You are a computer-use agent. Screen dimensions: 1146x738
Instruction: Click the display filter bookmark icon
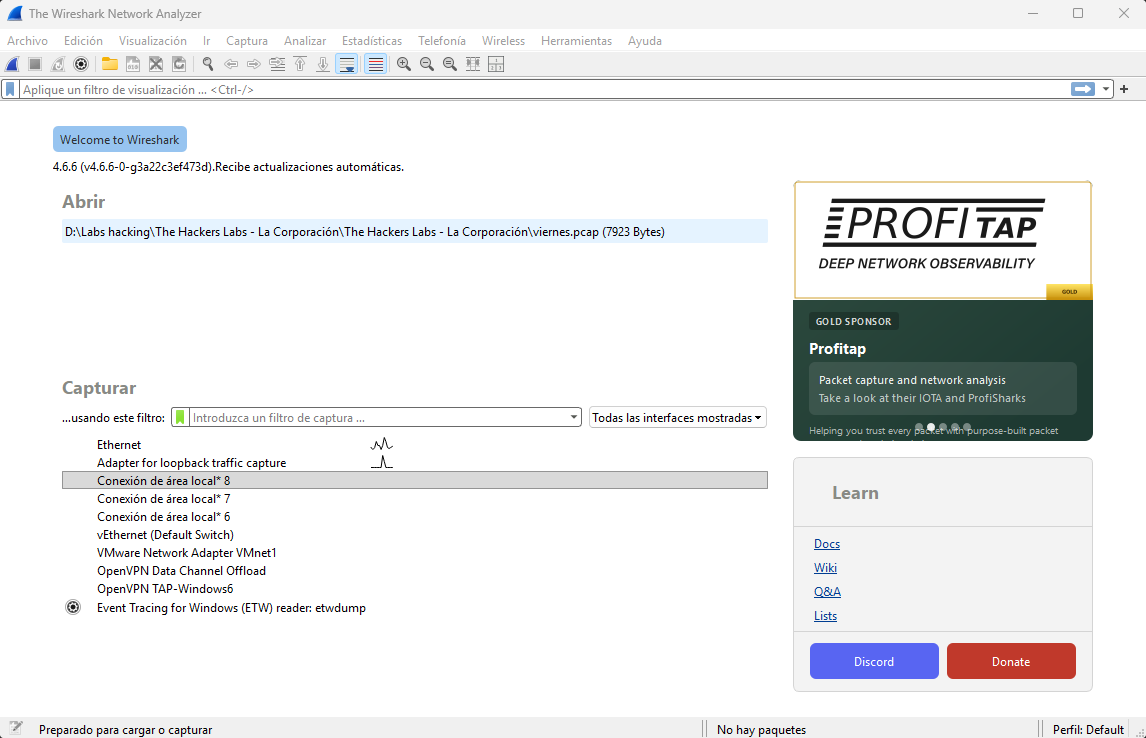(10, 89)
